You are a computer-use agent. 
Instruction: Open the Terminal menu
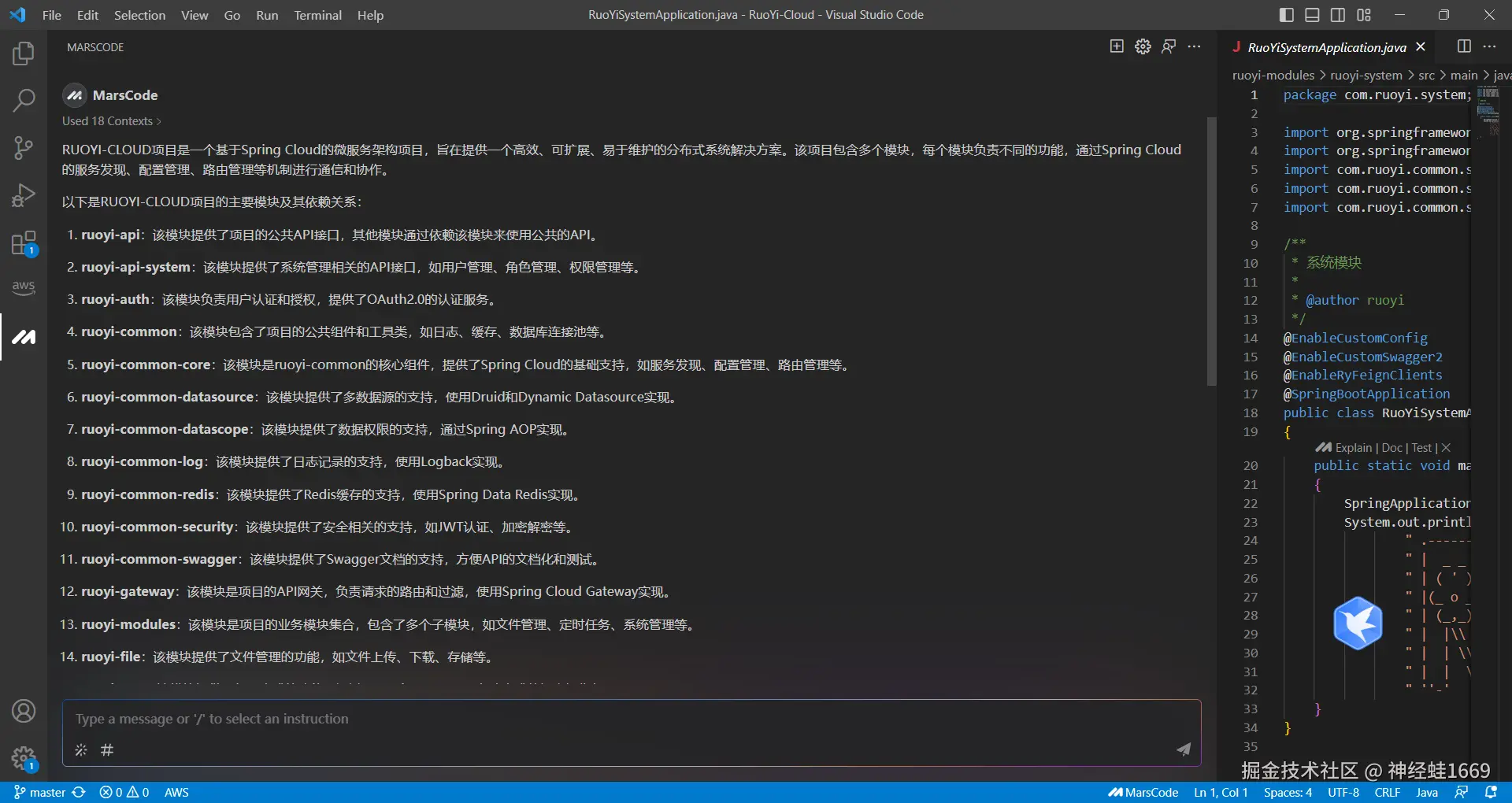[x=318, y=15]
